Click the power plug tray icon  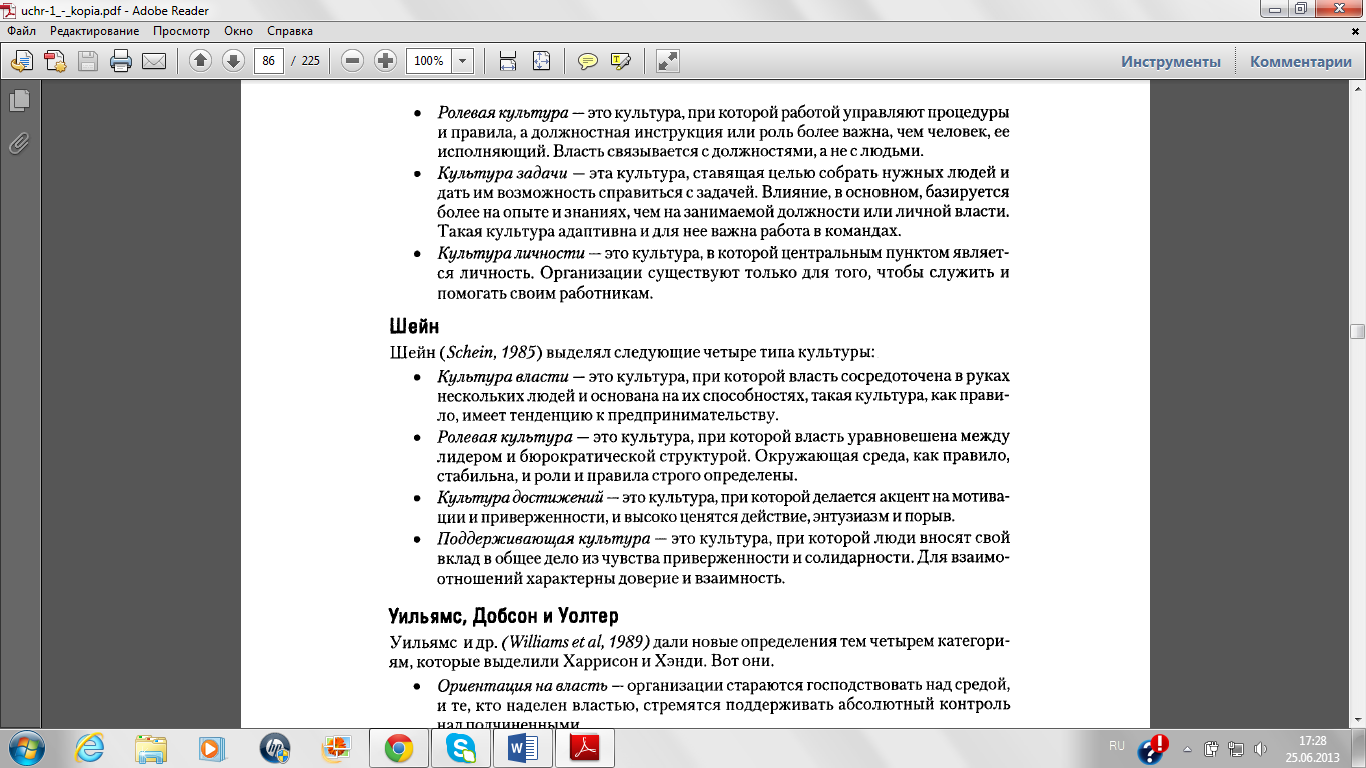[x=1211, y=748]
